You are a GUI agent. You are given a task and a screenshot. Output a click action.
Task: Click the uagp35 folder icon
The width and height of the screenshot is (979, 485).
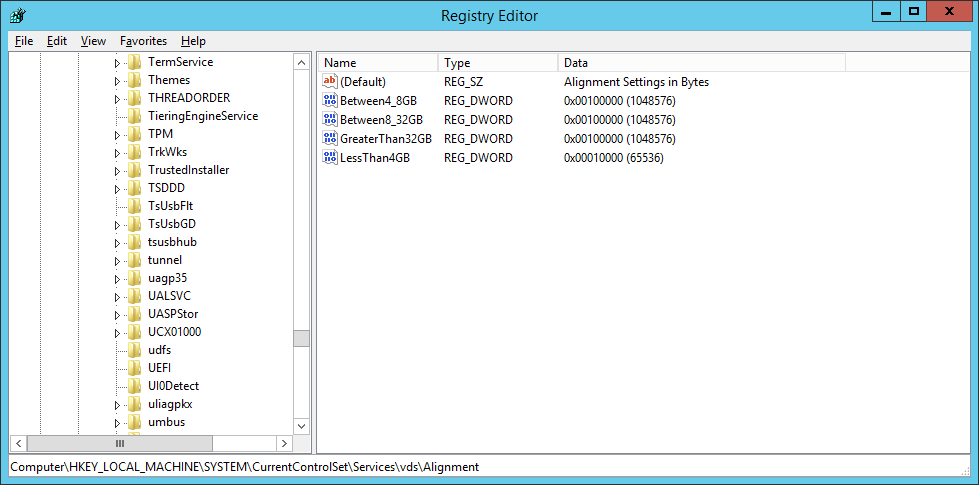pyautogui.click(x=134, y=278)
